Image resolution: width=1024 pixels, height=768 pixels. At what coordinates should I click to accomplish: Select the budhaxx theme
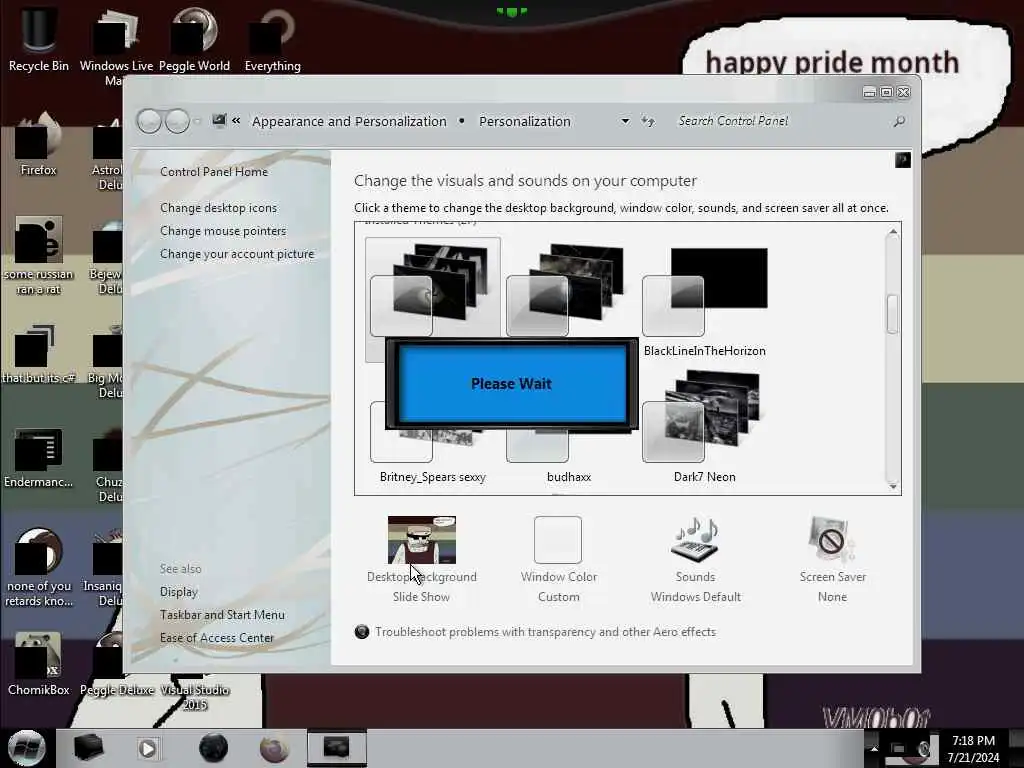pos(569,457)
